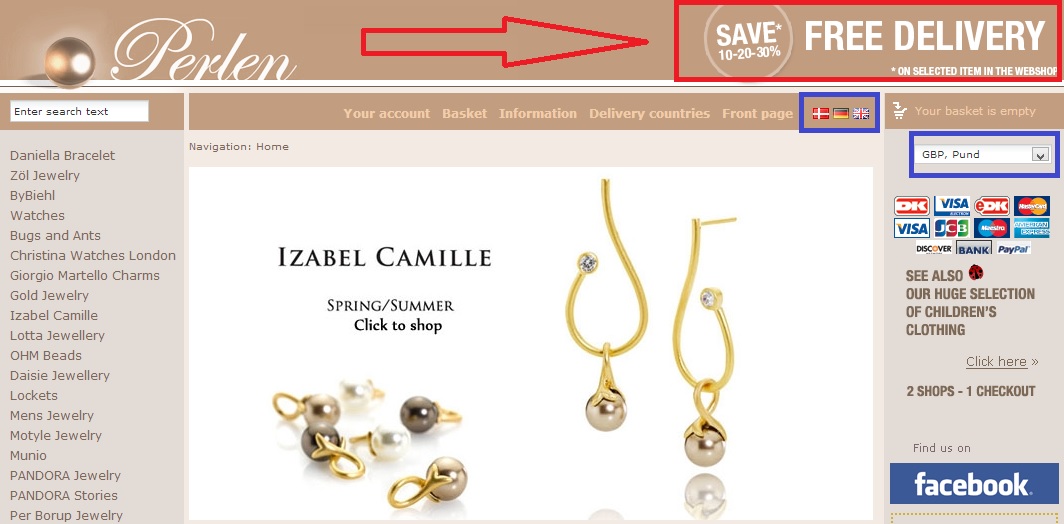Browse the Christina Watches London category
This screenshot has height=524, width=1064.
click(x=93, y=255)
